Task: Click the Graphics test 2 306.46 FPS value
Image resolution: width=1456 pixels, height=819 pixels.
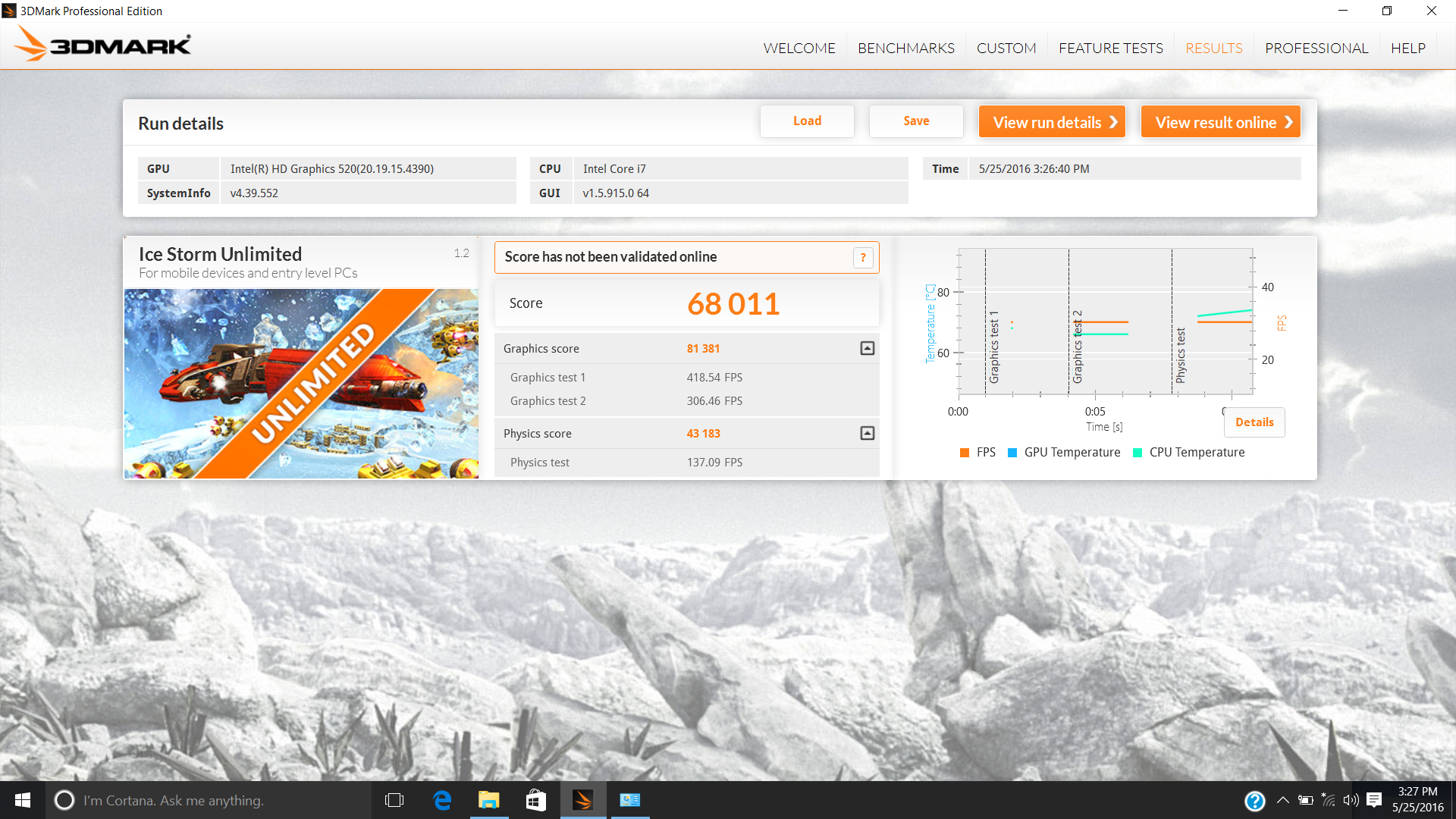Action: click(714, 401)
